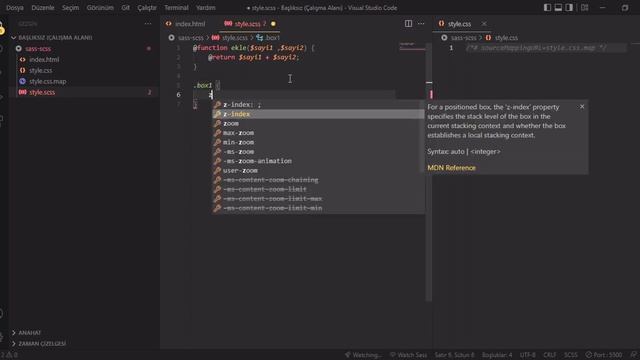
Task: Click Port: 5500 Live Server status
Action: [604, 355]
